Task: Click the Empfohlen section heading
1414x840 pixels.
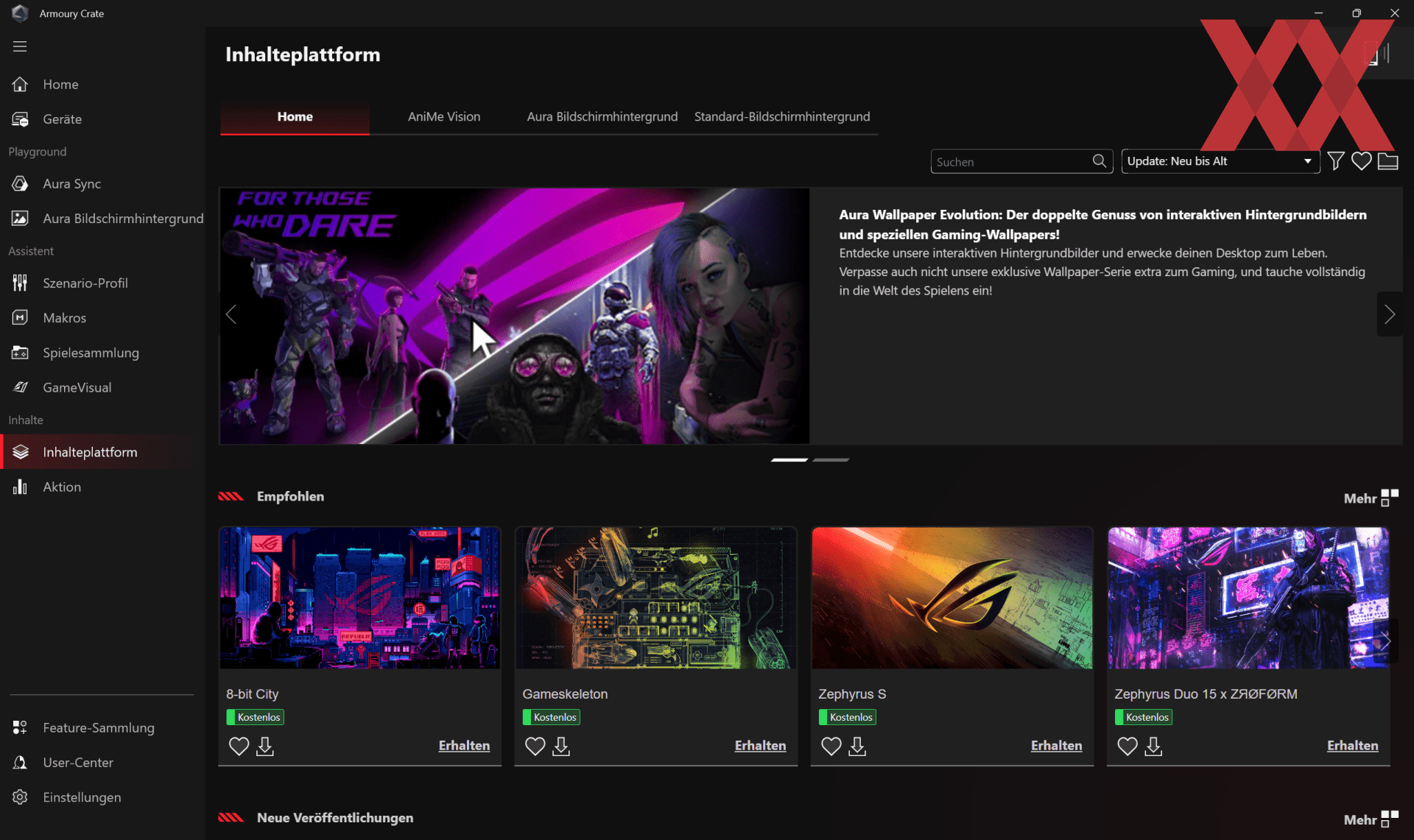Action: pos(290,496)
